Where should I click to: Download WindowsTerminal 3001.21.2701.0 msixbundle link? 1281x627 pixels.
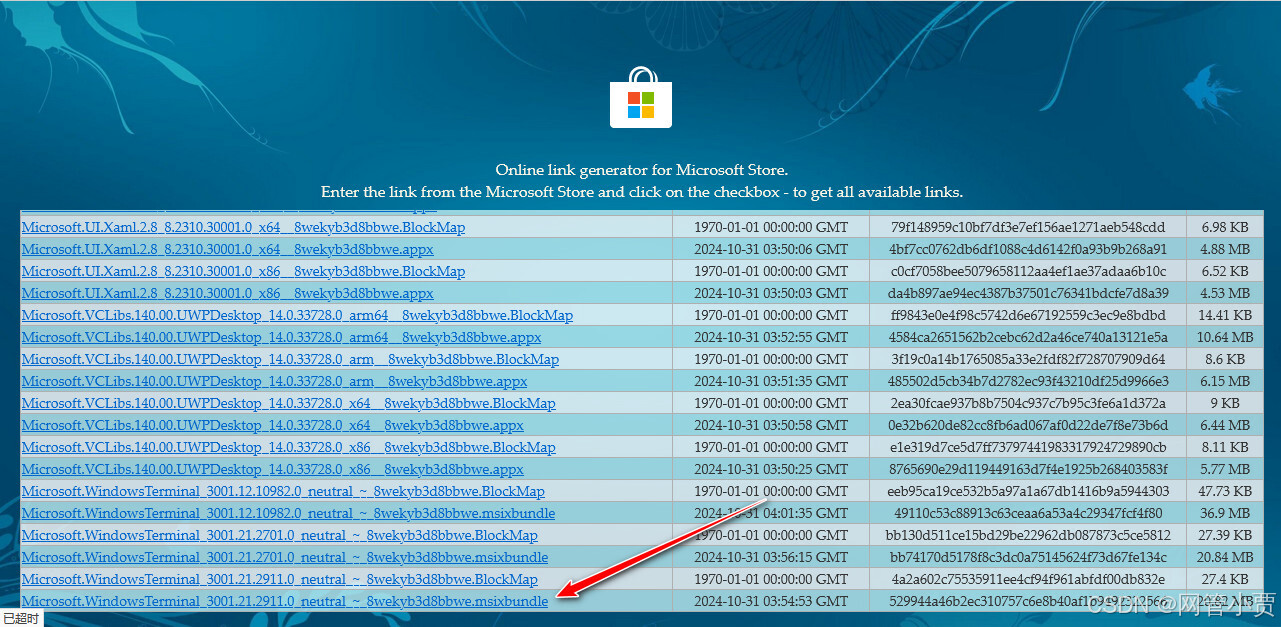[285, 557]
